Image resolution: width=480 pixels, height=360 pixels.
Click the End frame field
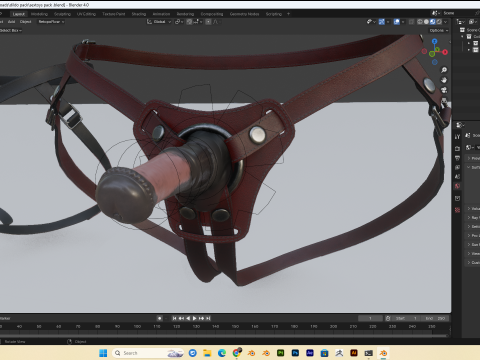click(x=435, y=318)
